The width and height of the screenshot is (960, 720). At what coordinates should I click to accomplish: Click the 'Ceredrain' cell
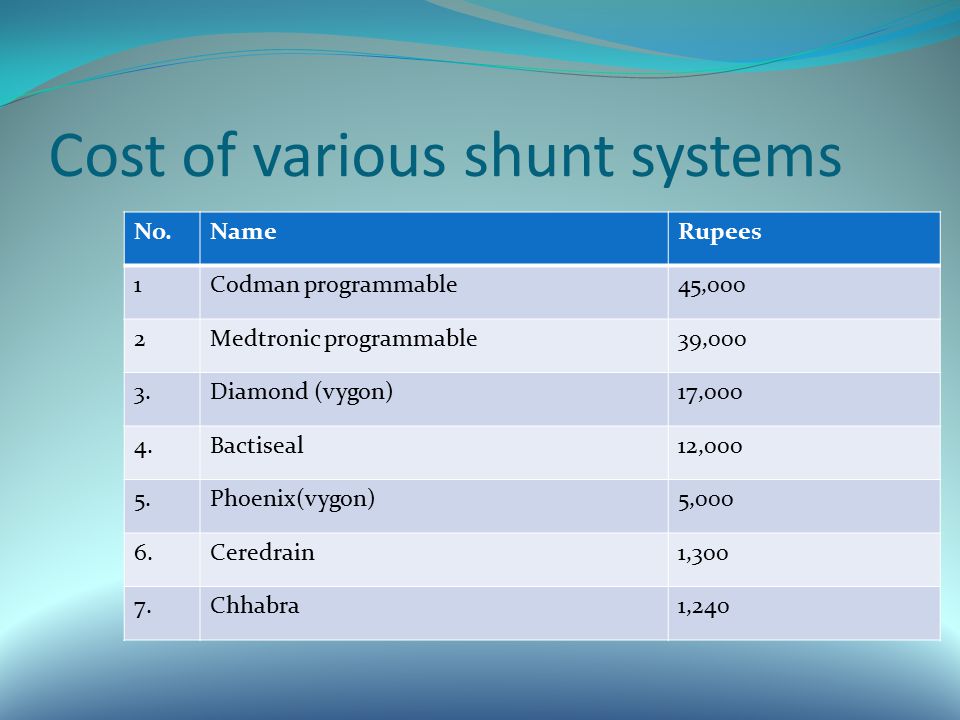click(x=433, y=560)
